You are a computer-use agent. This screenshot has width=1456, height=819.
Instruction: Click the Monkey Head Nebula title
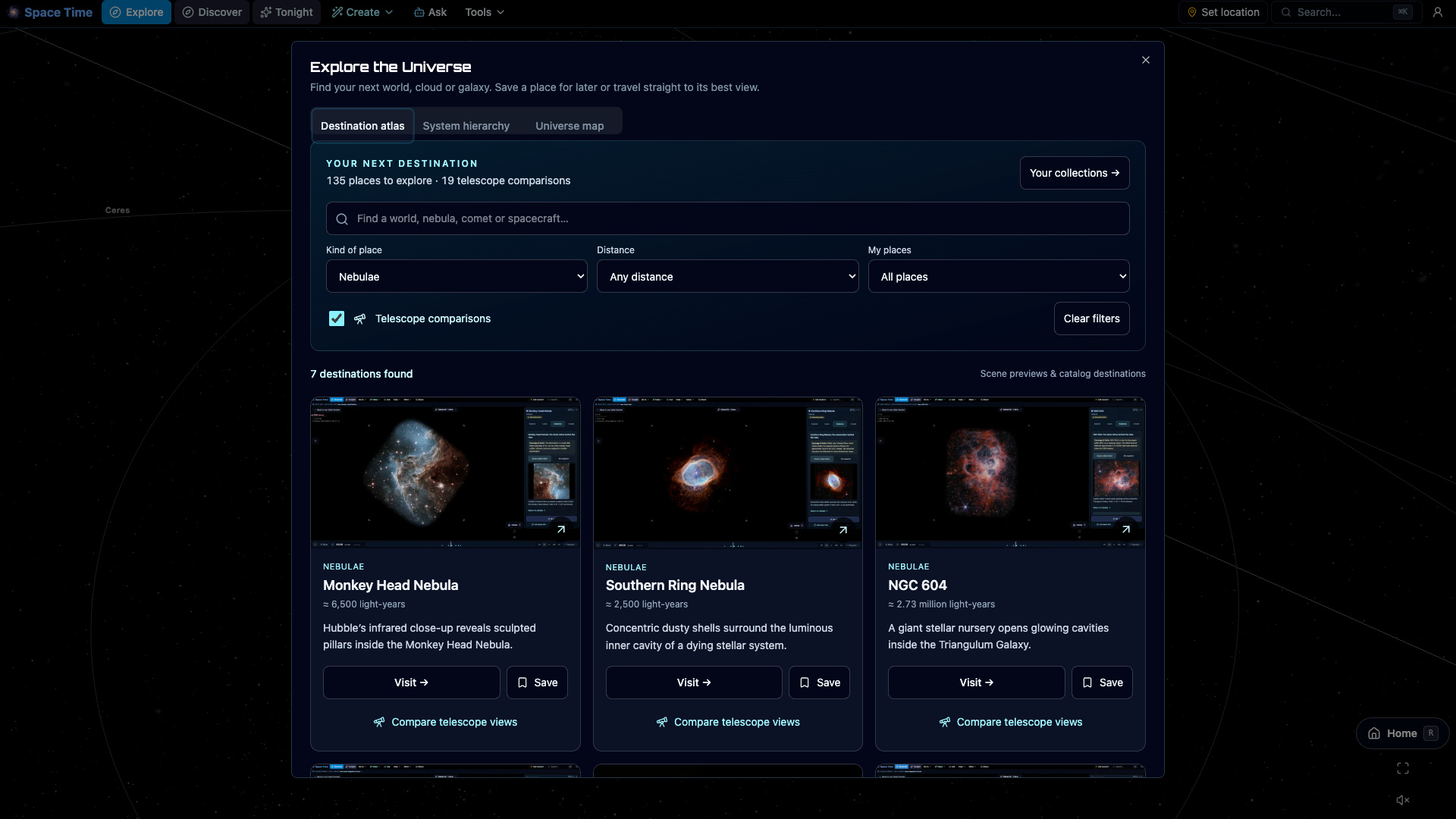point(391,585)
